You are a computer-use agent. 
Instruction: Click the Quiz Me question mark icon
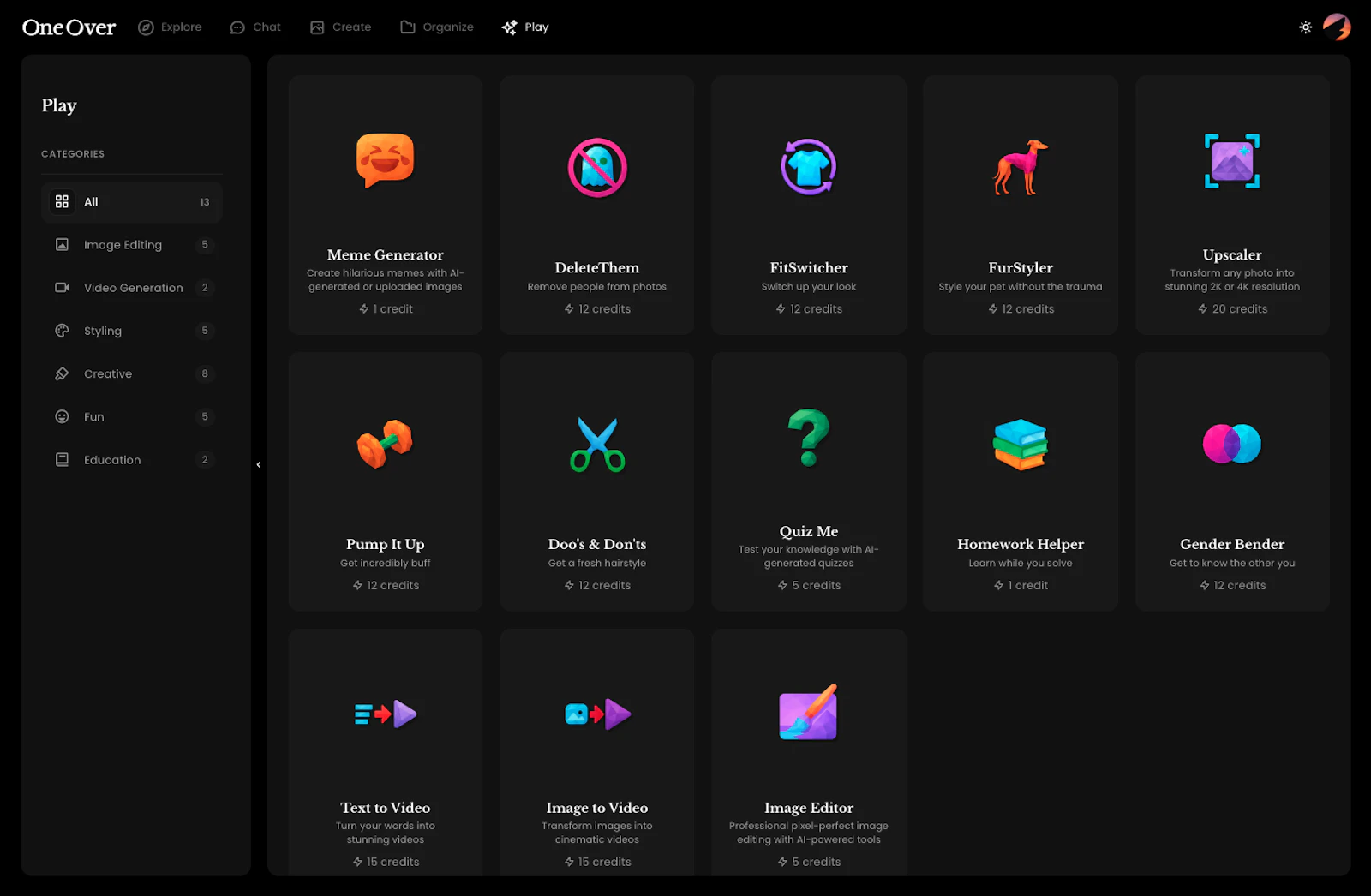808,438
